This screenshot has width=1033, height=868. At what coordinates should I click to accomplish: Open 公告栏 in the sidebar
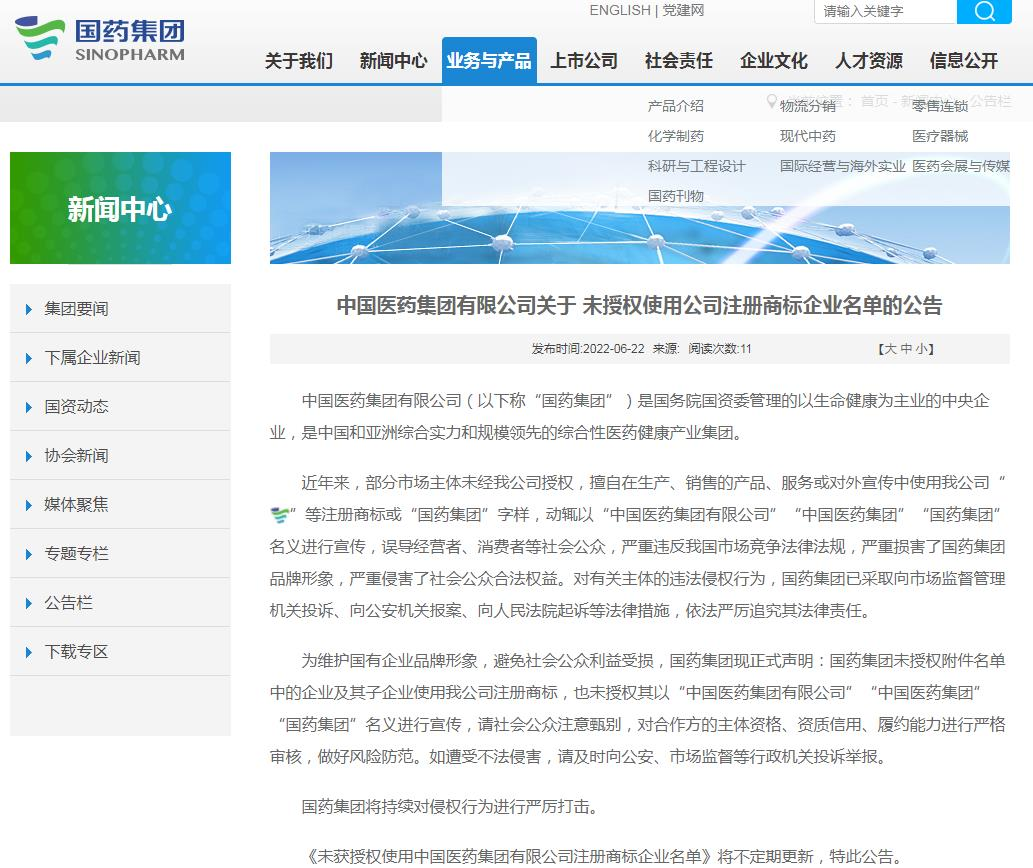click(x=69, y=603)
